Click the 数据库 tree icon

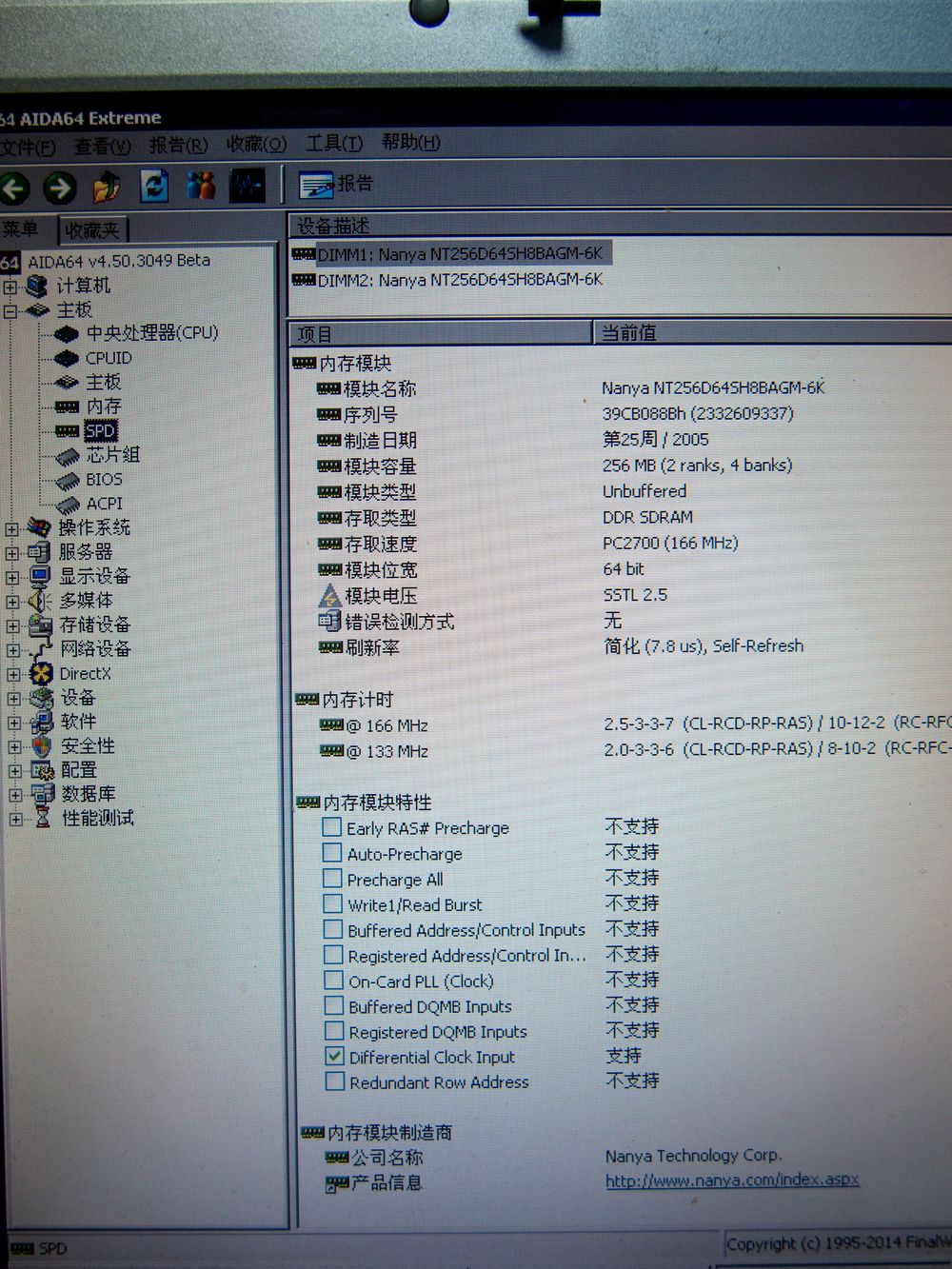tap(43, 794)
